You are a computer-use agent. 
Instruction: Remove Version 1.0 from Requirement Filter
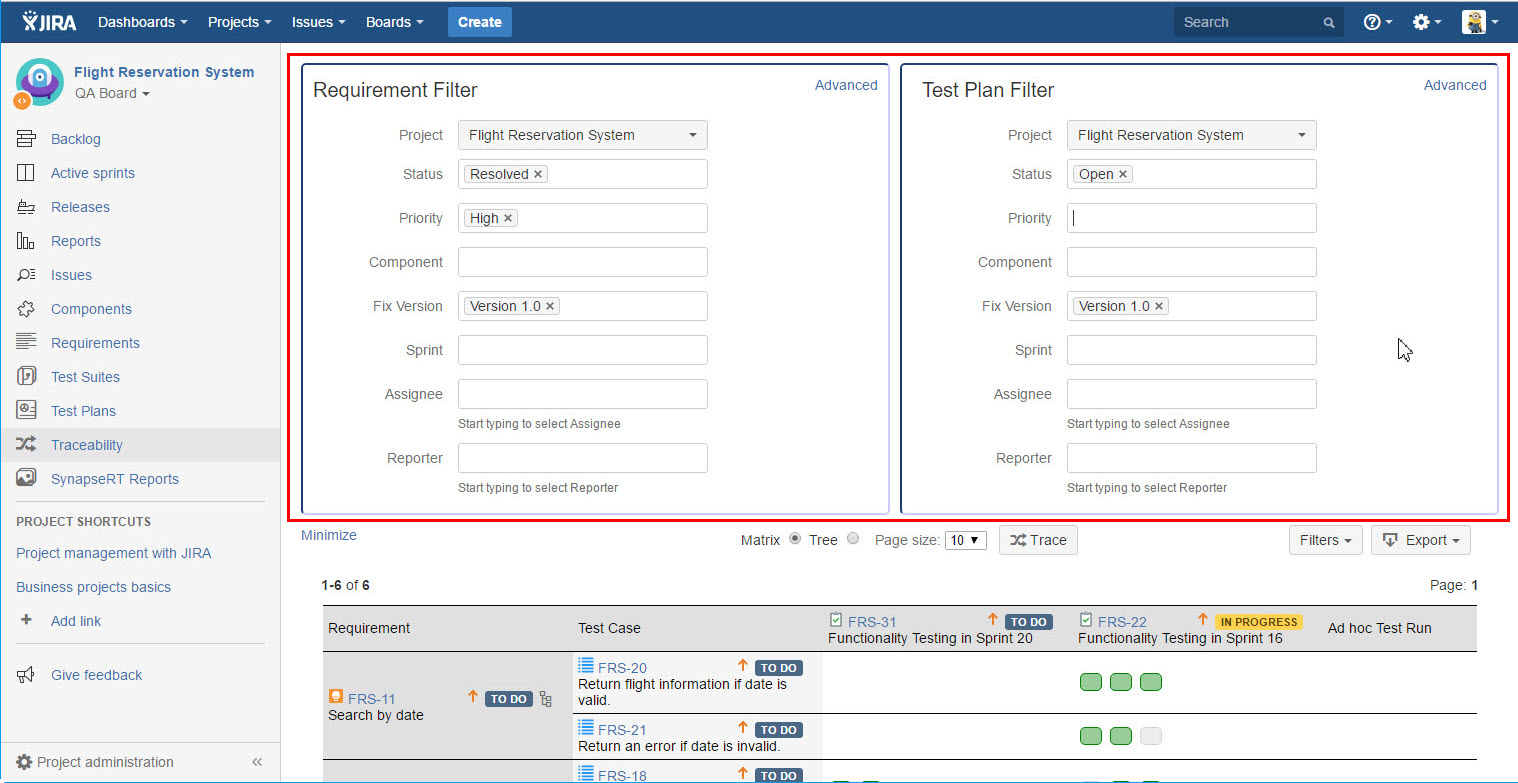point(550,306)
